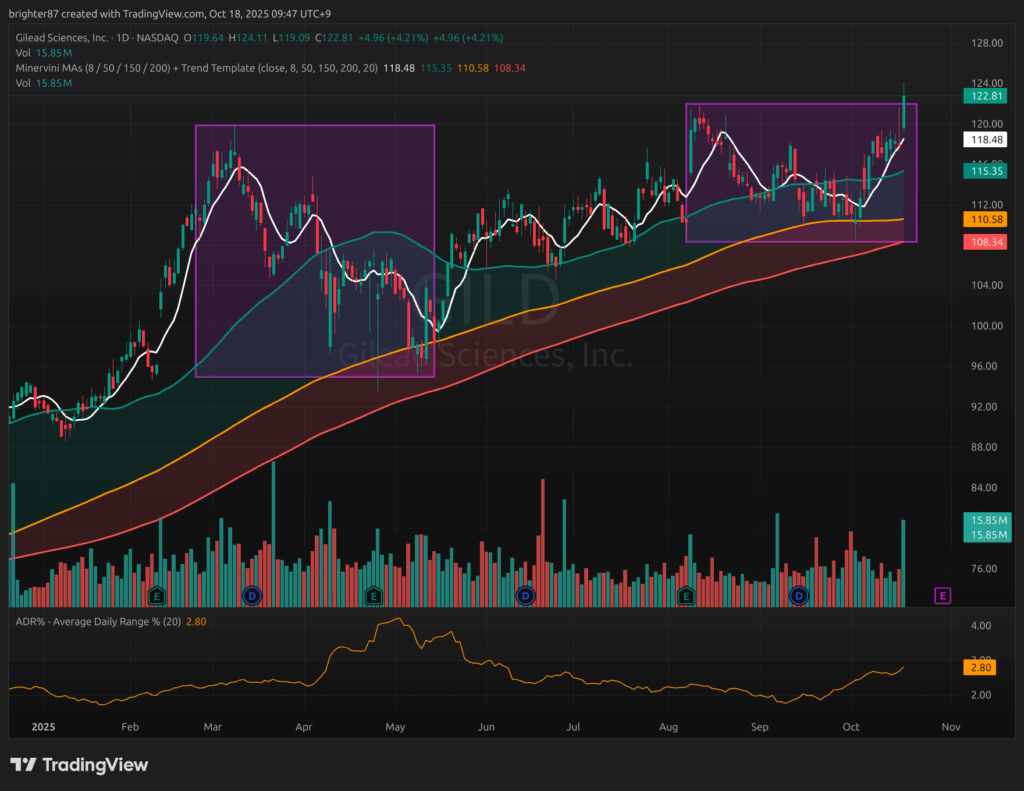This screenshot has height=791, width=1024.
Task: Click the purple upcoming earnings marker
Action: (942, 596)
